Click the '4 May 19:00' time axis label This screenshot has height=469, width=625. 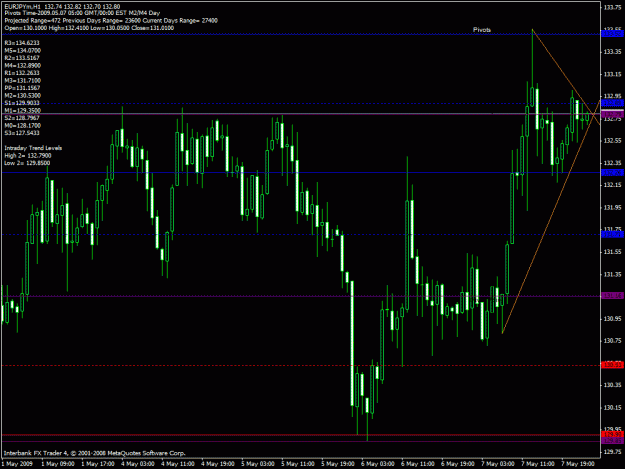pyautogui.click(x=218, y=464)
